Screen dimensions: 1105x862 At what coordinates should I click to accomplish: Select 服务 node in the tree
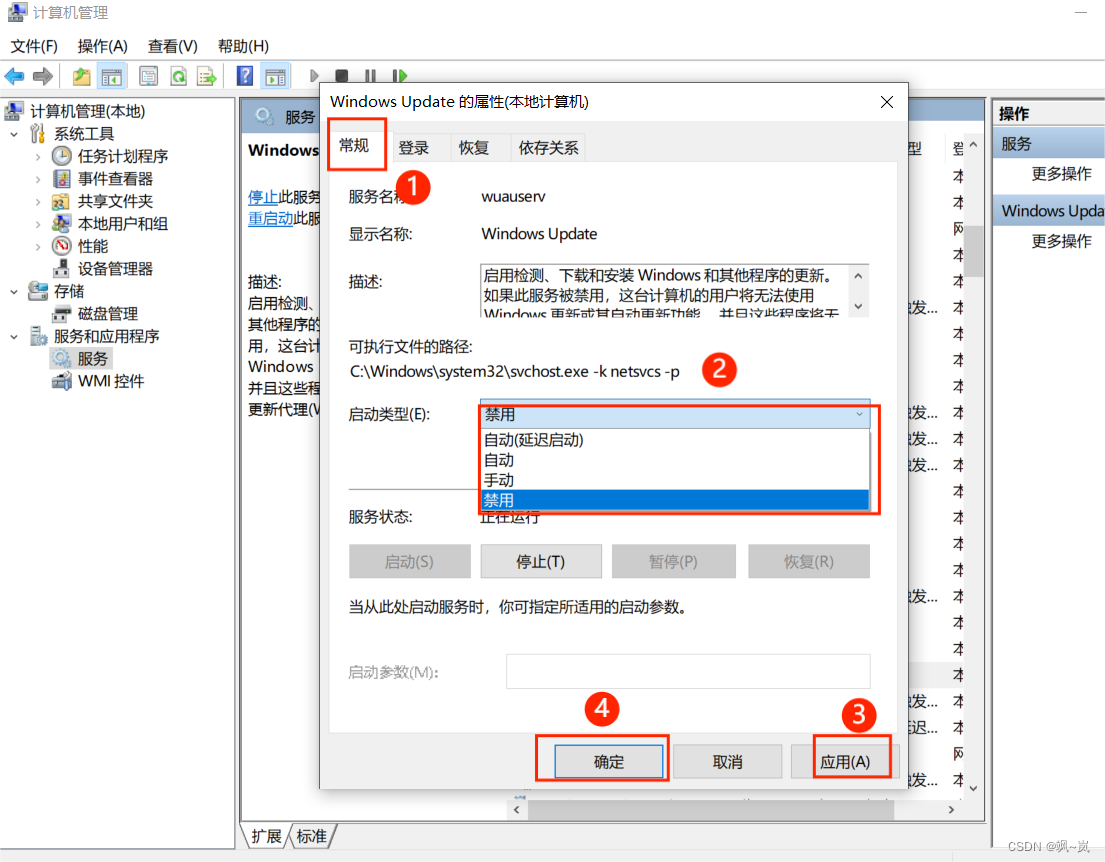click(x=92, y=359)
